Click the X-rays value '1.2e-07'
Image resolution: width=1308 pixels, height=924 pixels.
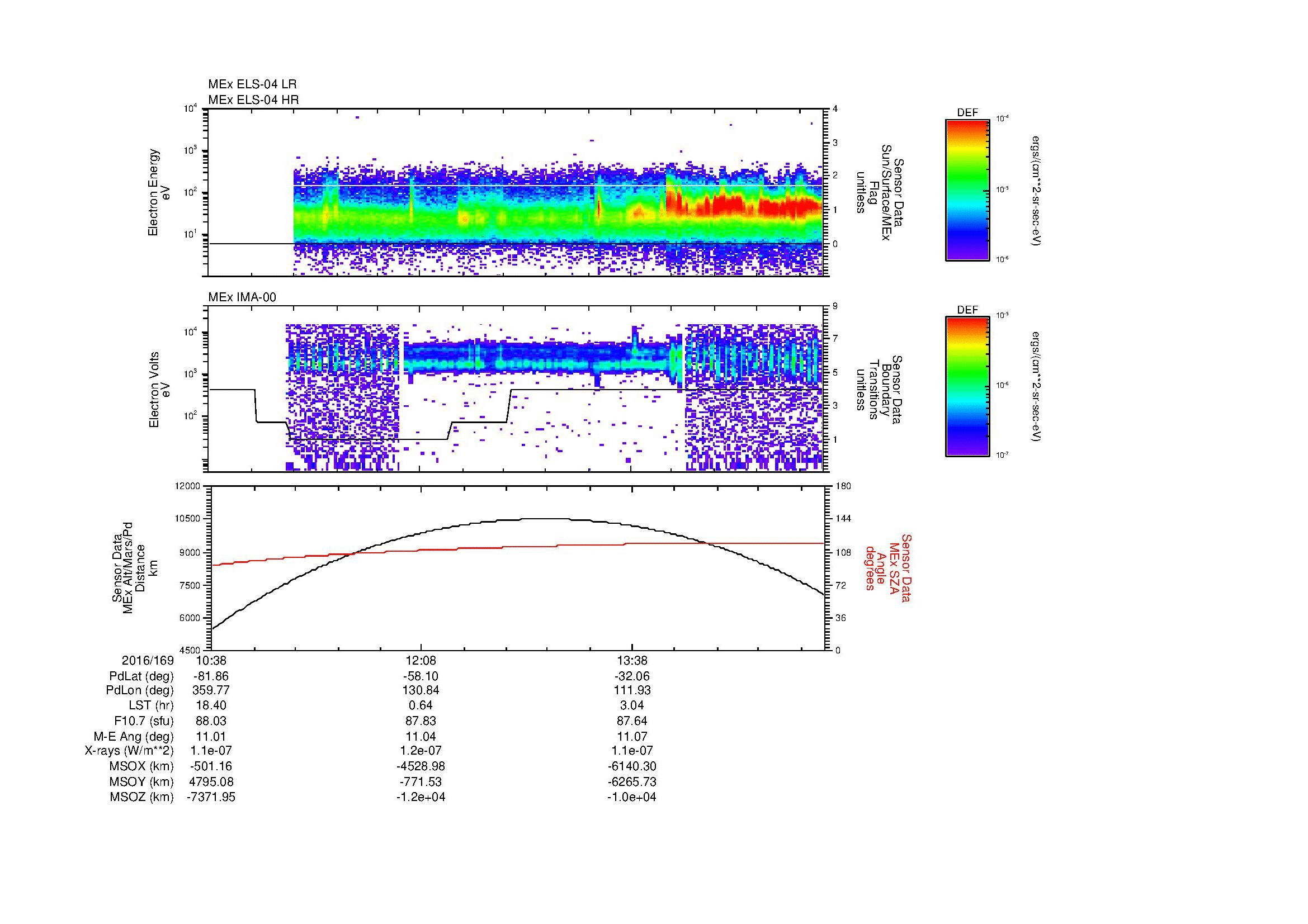tap(421, 751)
